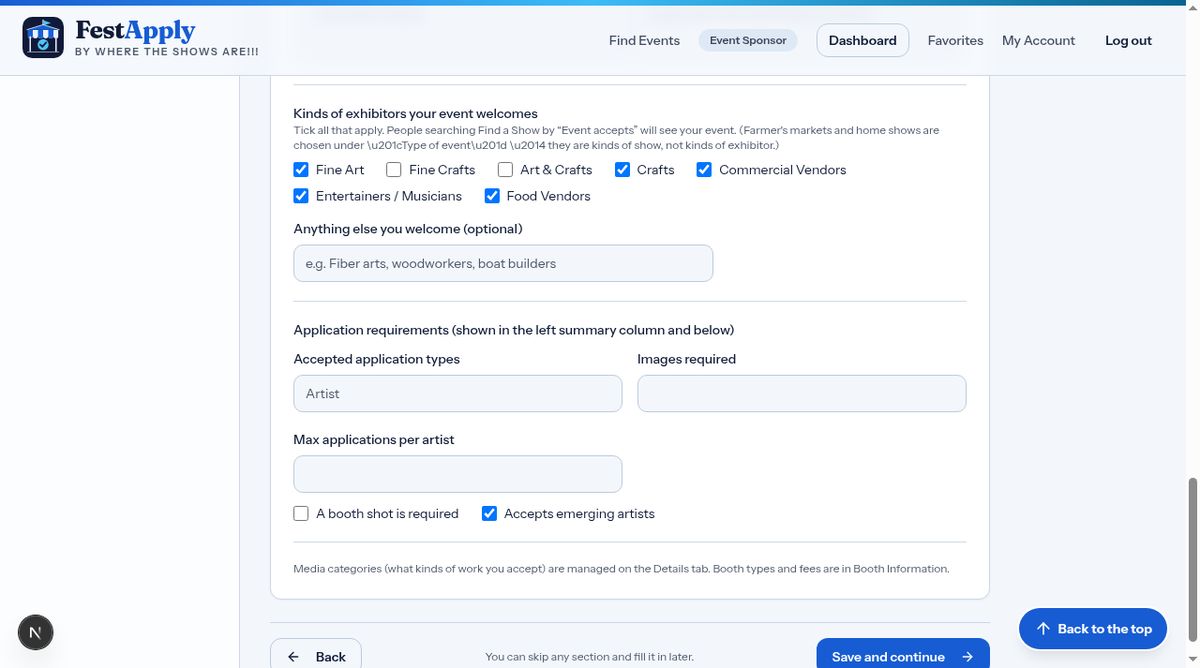Screen dimensions: 1200x668
Task: Click 'Kinds of exhibitors your event welcomes' heading
Action: tap(416, 114)
